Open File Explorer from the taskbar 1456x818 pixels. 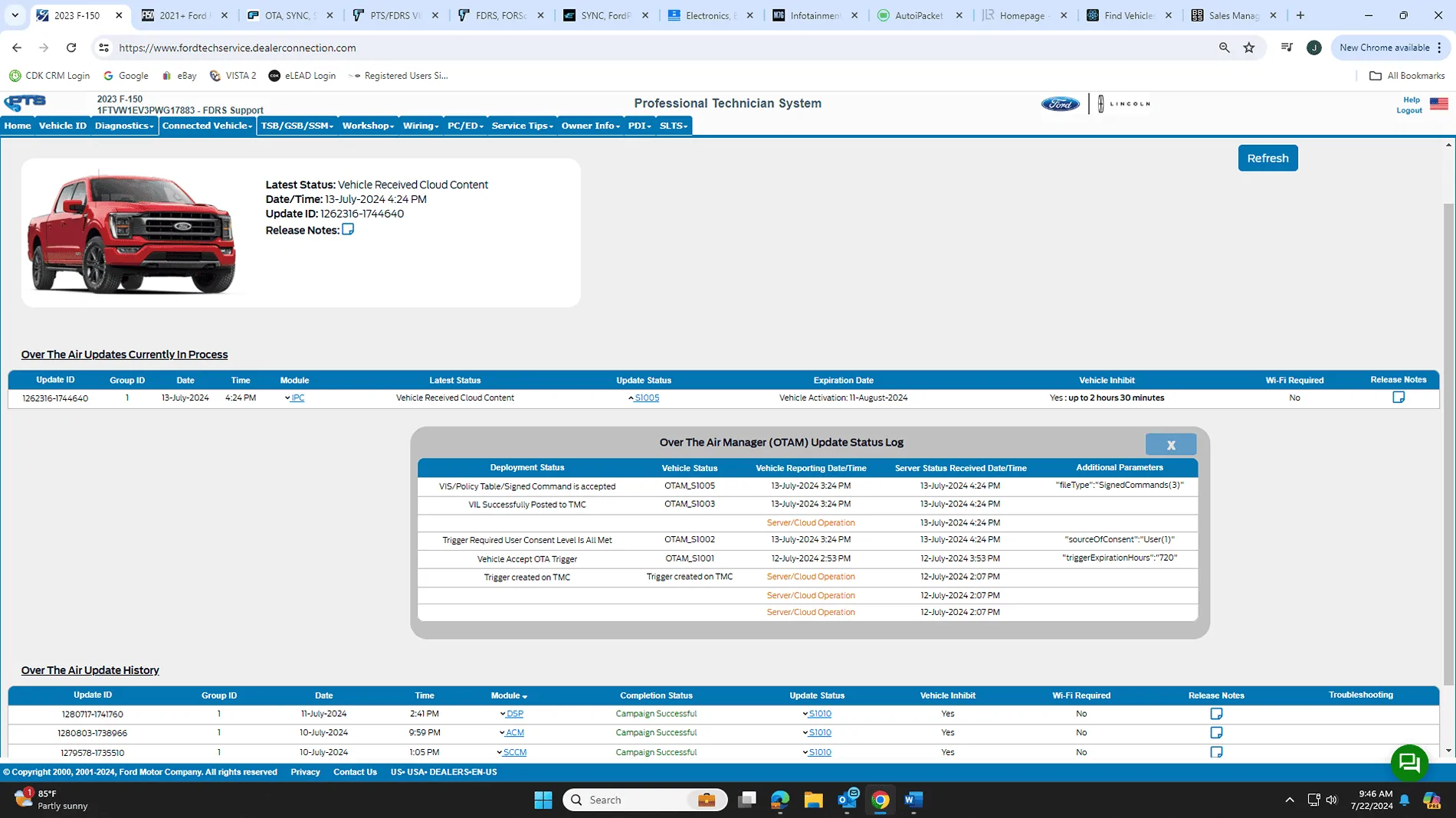click(x=813, y=800)
